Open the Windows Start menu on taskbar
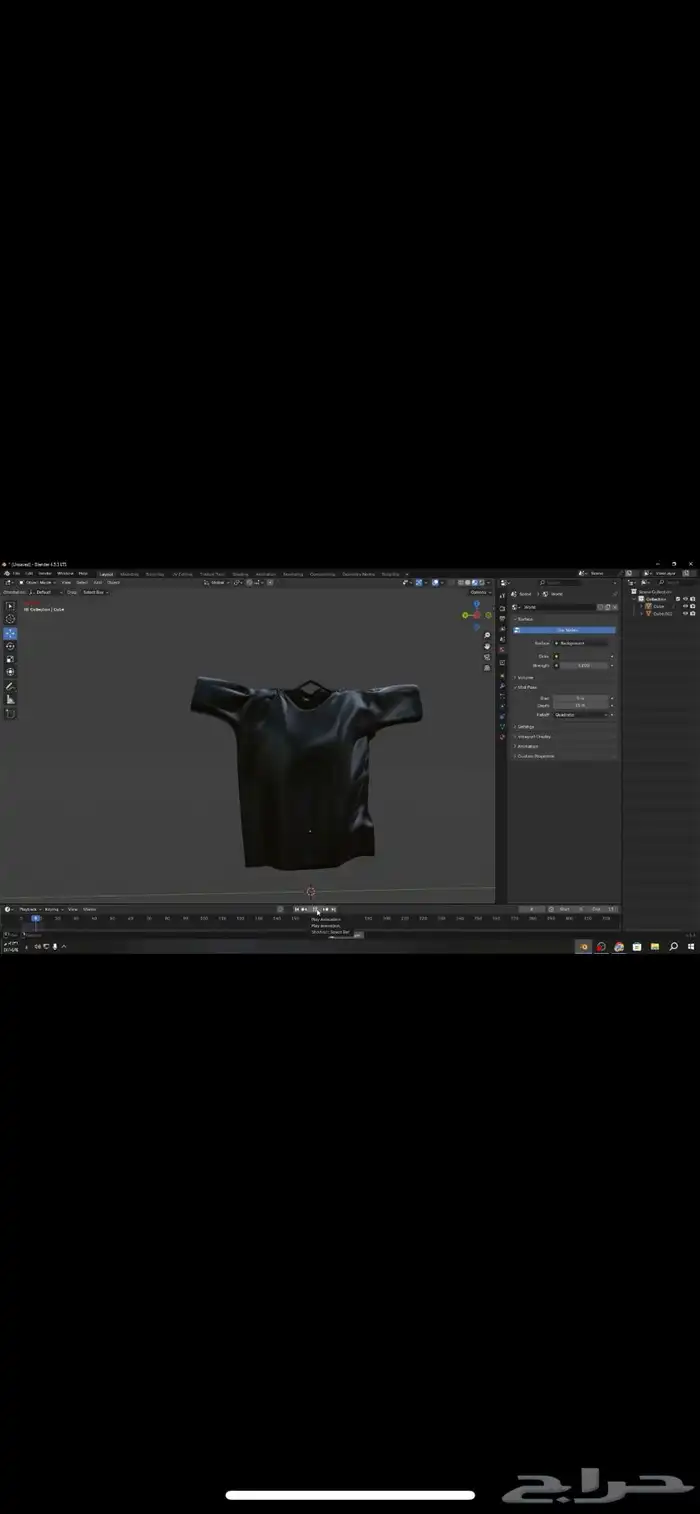 (x=692, y=946)
